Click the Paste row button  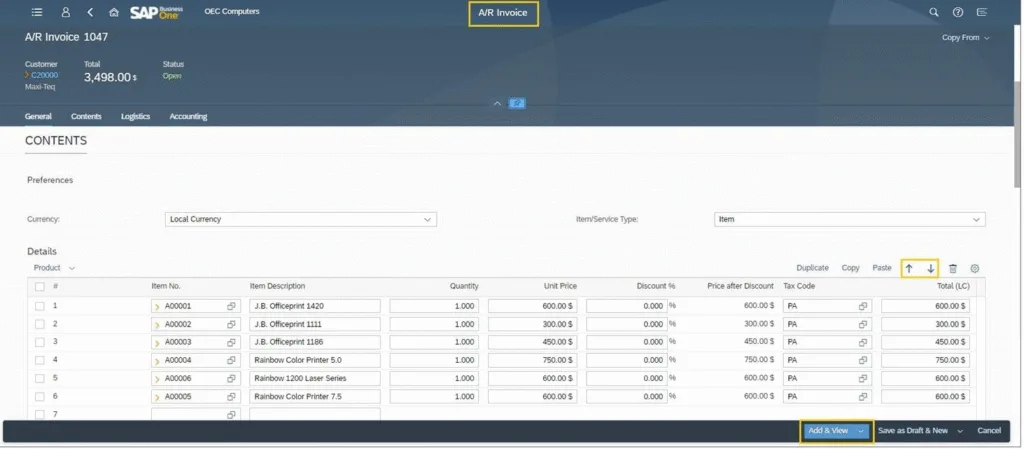882,268
